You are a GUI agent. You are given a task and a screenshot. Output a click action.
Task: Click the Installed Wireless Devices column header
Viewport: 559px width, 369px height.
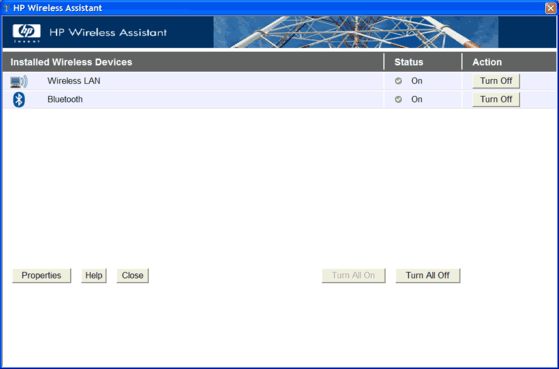(71, 62)
